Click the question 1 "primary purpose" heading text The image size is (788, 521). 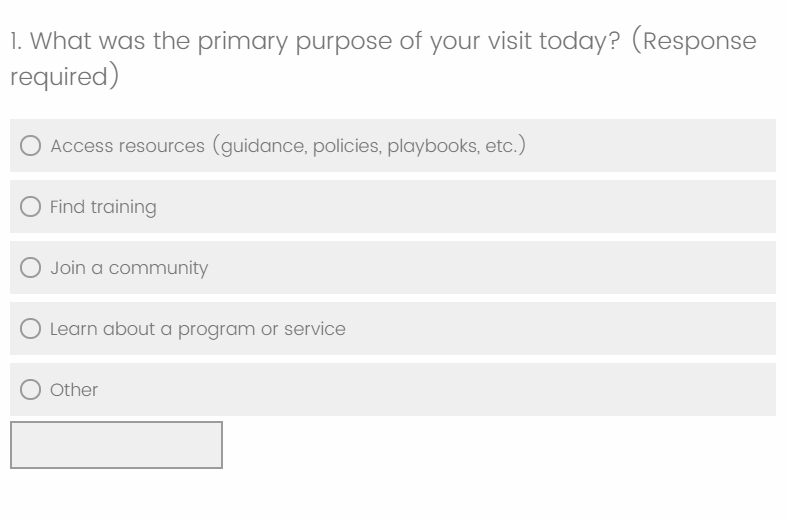(x=300, y=43)
